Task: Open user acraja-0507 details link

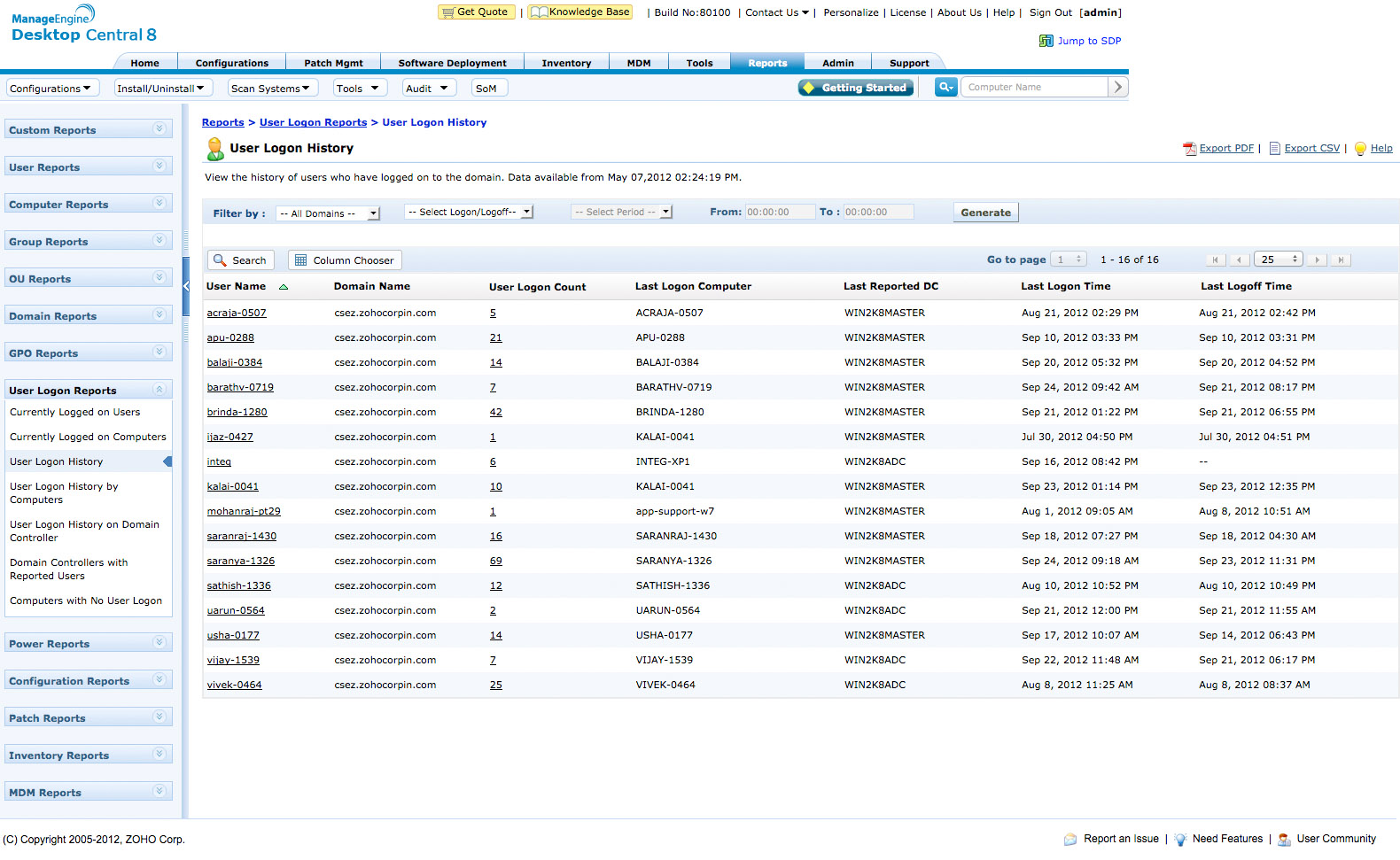Action: click(237, 313)
